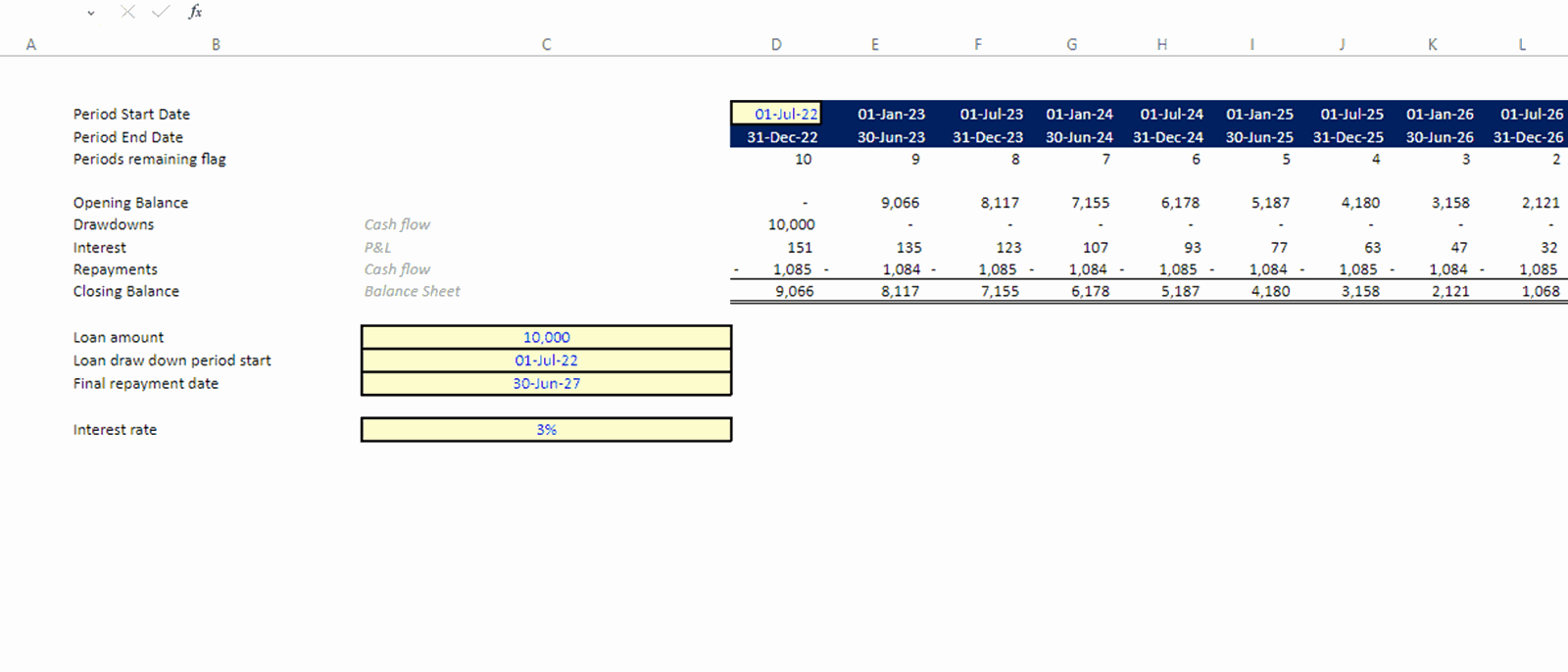1568x672 pixels.
Task: Click the Loan draw down period start cell
Action: click(546, 360)
